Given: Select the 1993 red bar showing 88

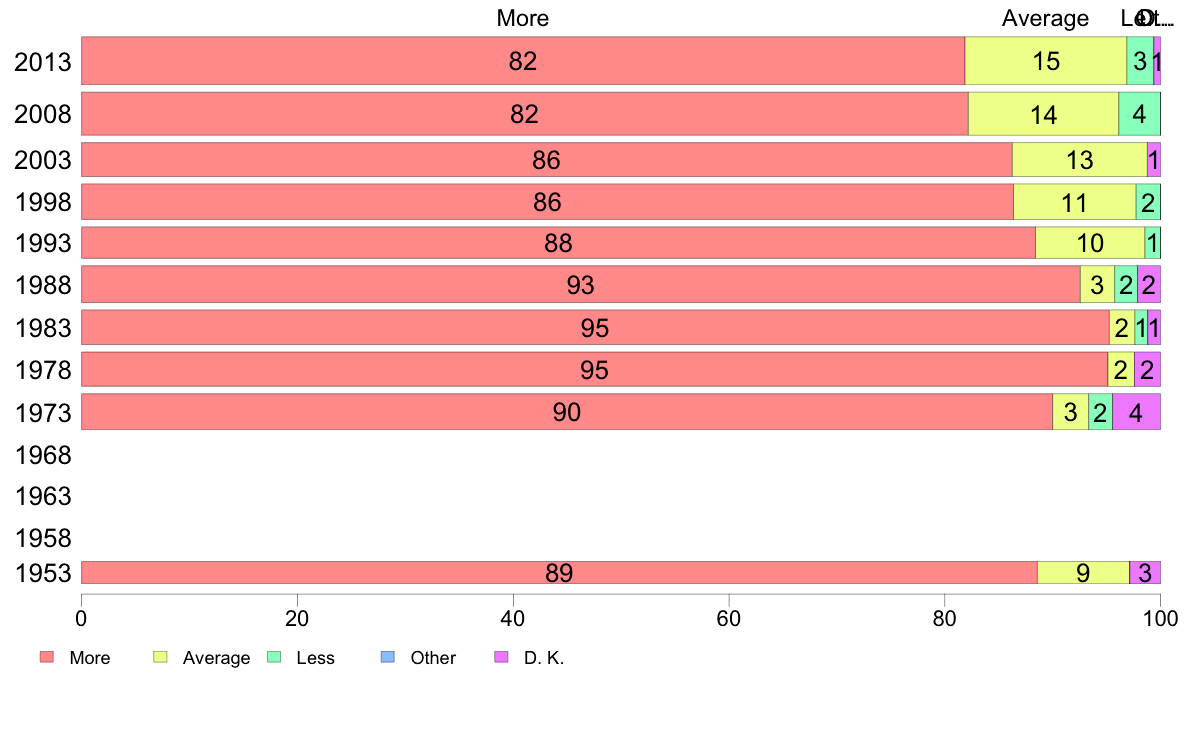Looking at the screenshot, I should pos(558,243).
